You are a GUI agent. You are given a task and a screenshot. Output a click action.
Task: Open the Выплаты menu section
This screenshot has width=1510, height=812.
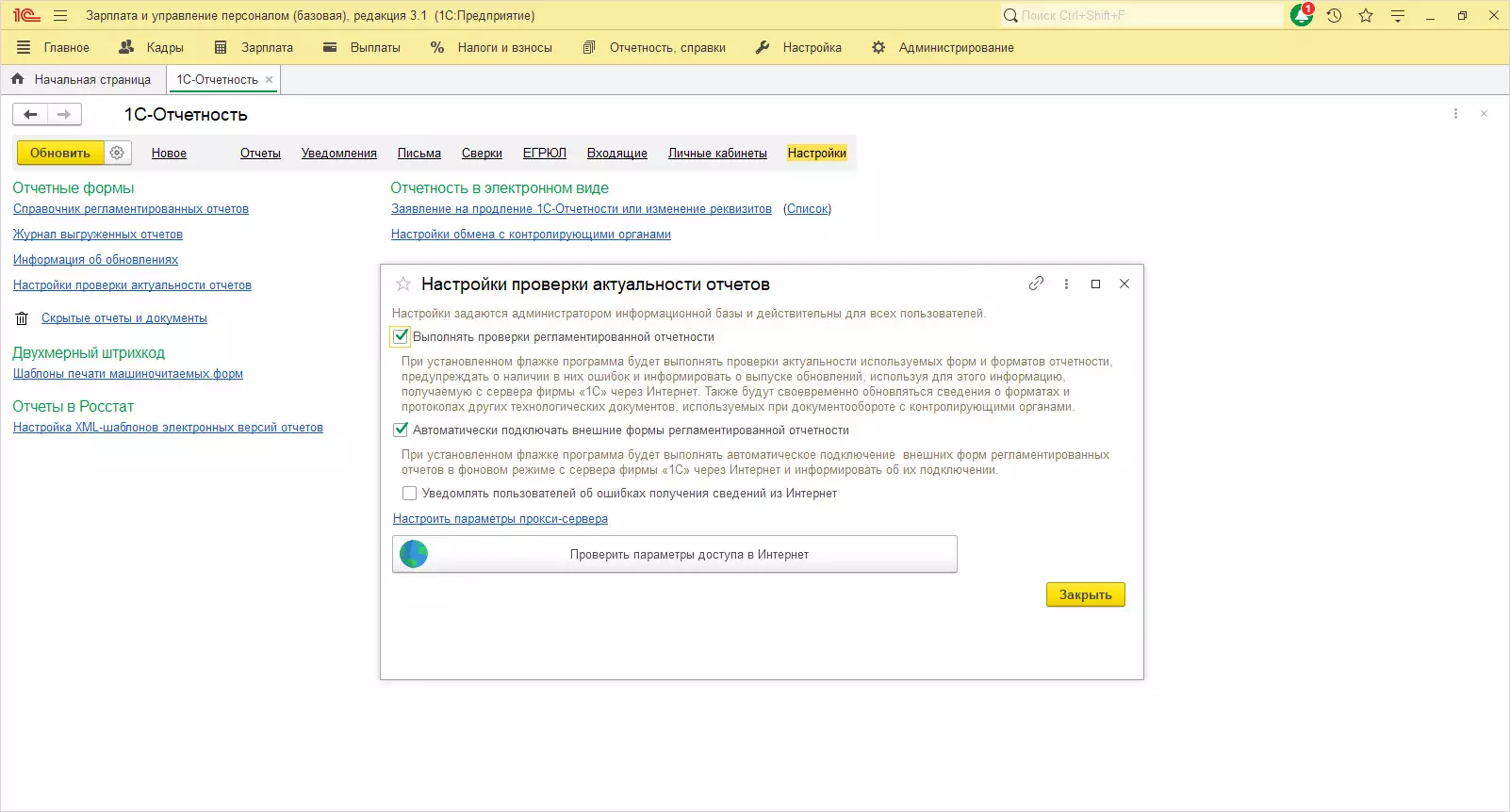[x=362, y=47]
